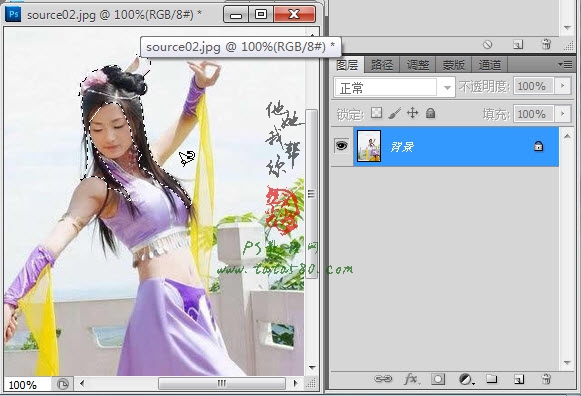
Task: Expand the fill slider arrow
Action: pos(562,114)
